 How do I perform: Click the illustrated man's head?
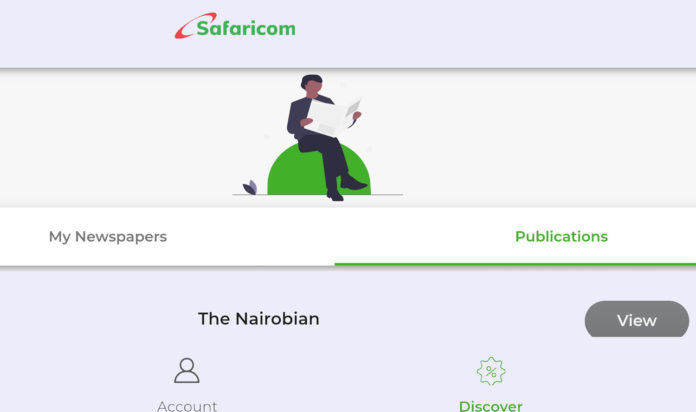tap(312, 86)
